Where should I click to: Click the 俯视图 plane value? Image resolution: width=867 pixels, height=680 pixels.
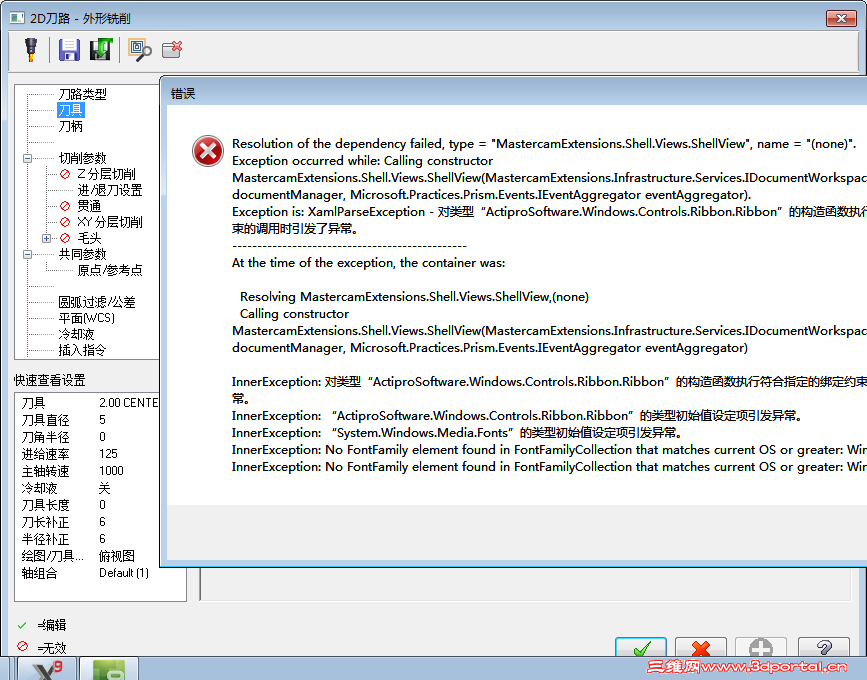pos(117,556)
